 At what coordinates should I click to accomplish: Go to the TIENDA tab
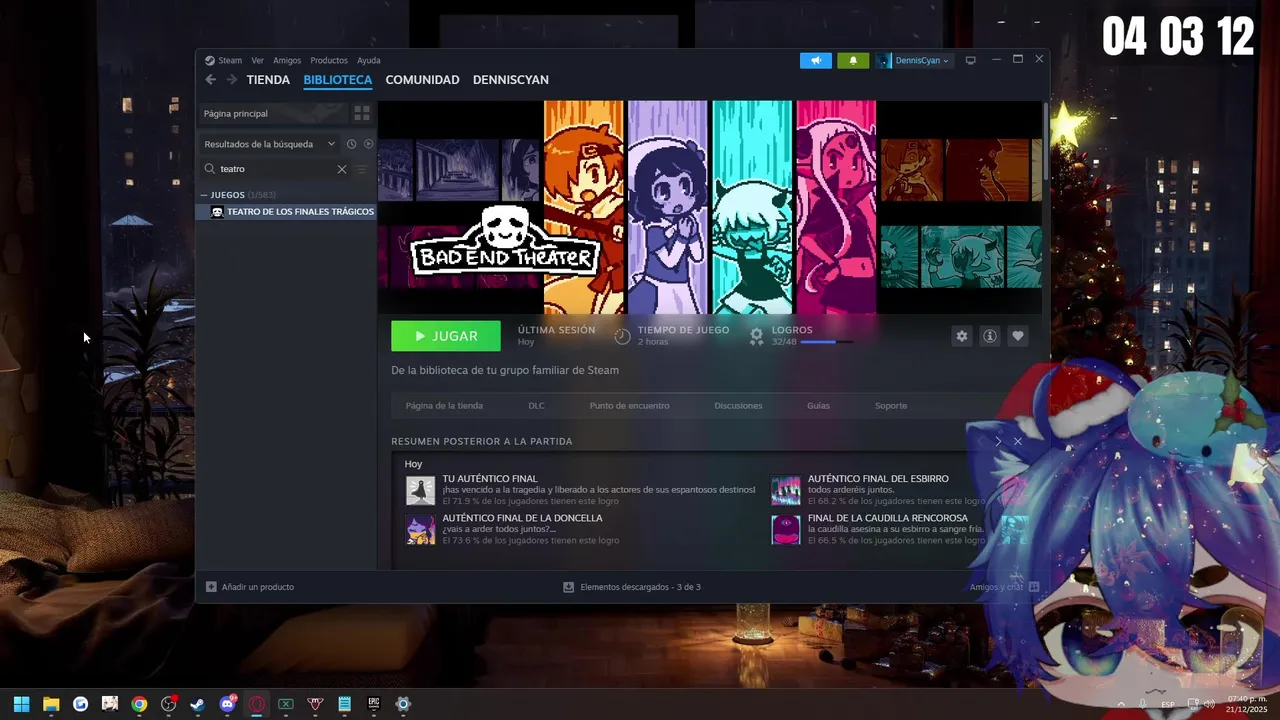click(x=268, y=80)
